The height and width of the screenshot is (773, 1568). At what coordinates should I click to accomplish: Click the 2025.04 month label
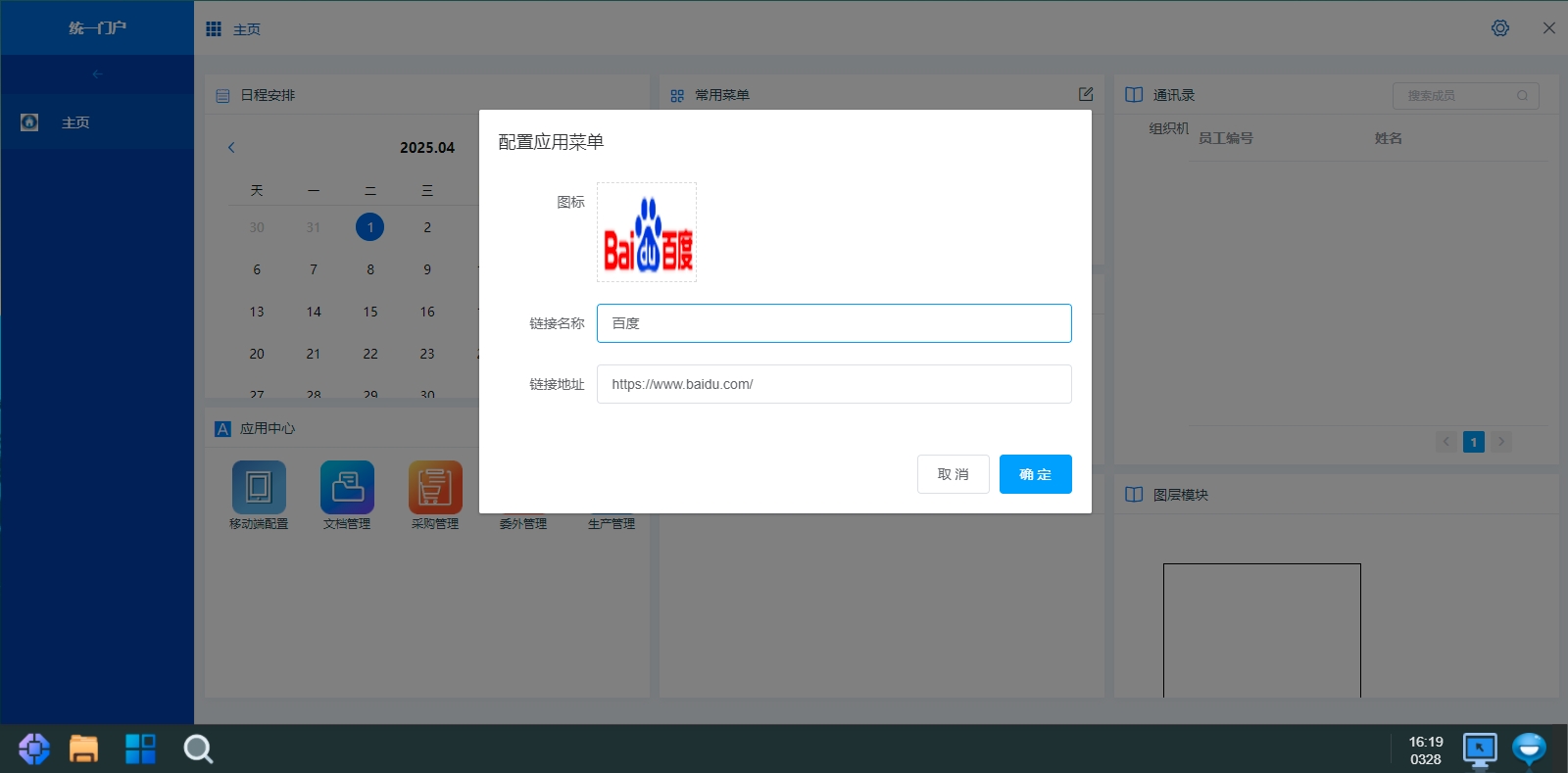427,148
